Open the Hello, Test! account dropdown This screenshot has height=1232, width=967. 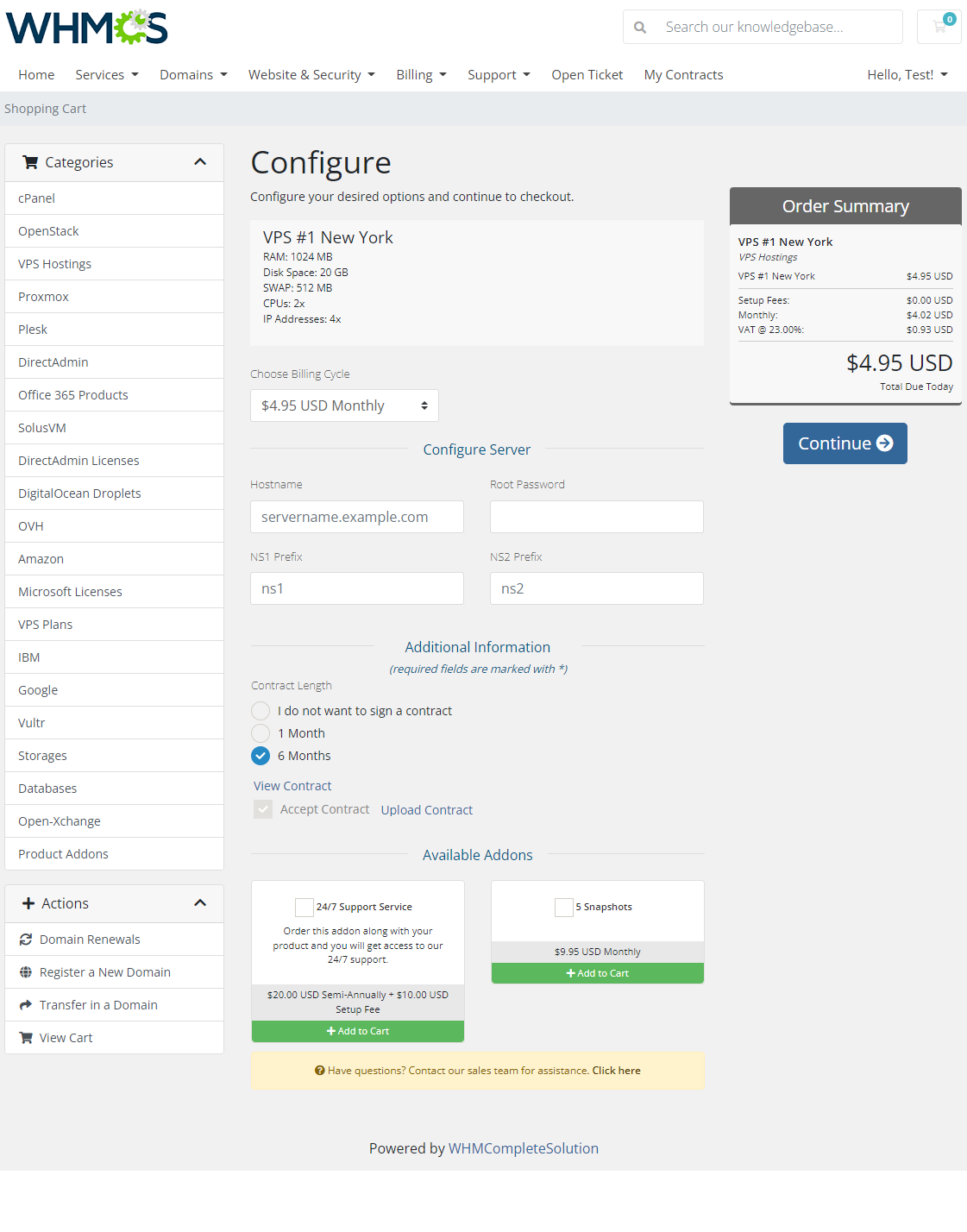907,75
